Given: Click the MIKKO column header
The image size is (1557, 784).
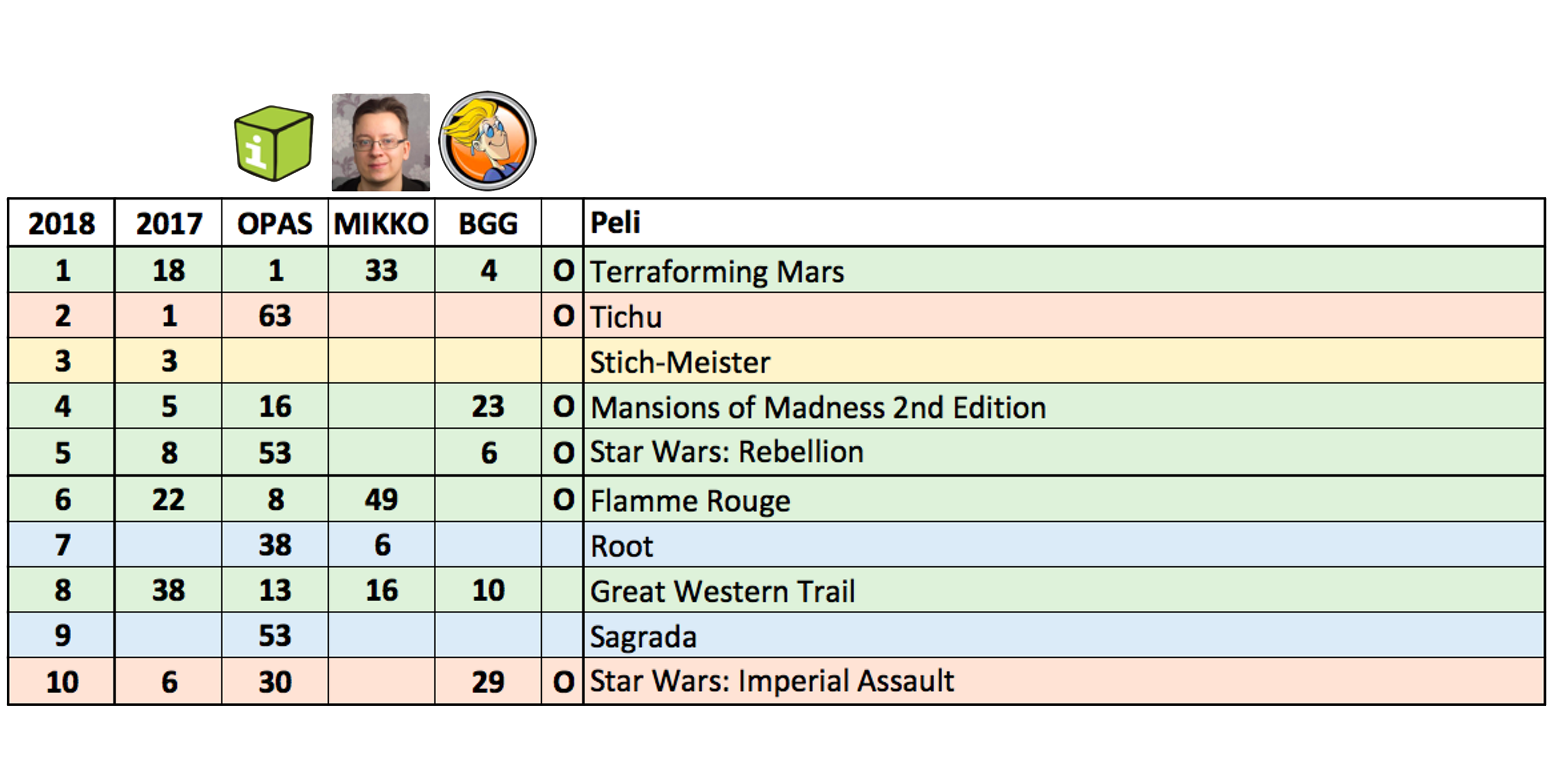Looking at the screenshot, I should [381, 223].
